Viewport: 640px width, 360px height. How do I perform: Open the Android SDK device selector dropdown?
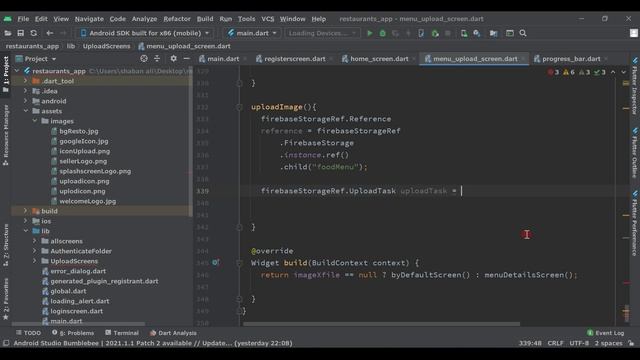coord(145,33)
